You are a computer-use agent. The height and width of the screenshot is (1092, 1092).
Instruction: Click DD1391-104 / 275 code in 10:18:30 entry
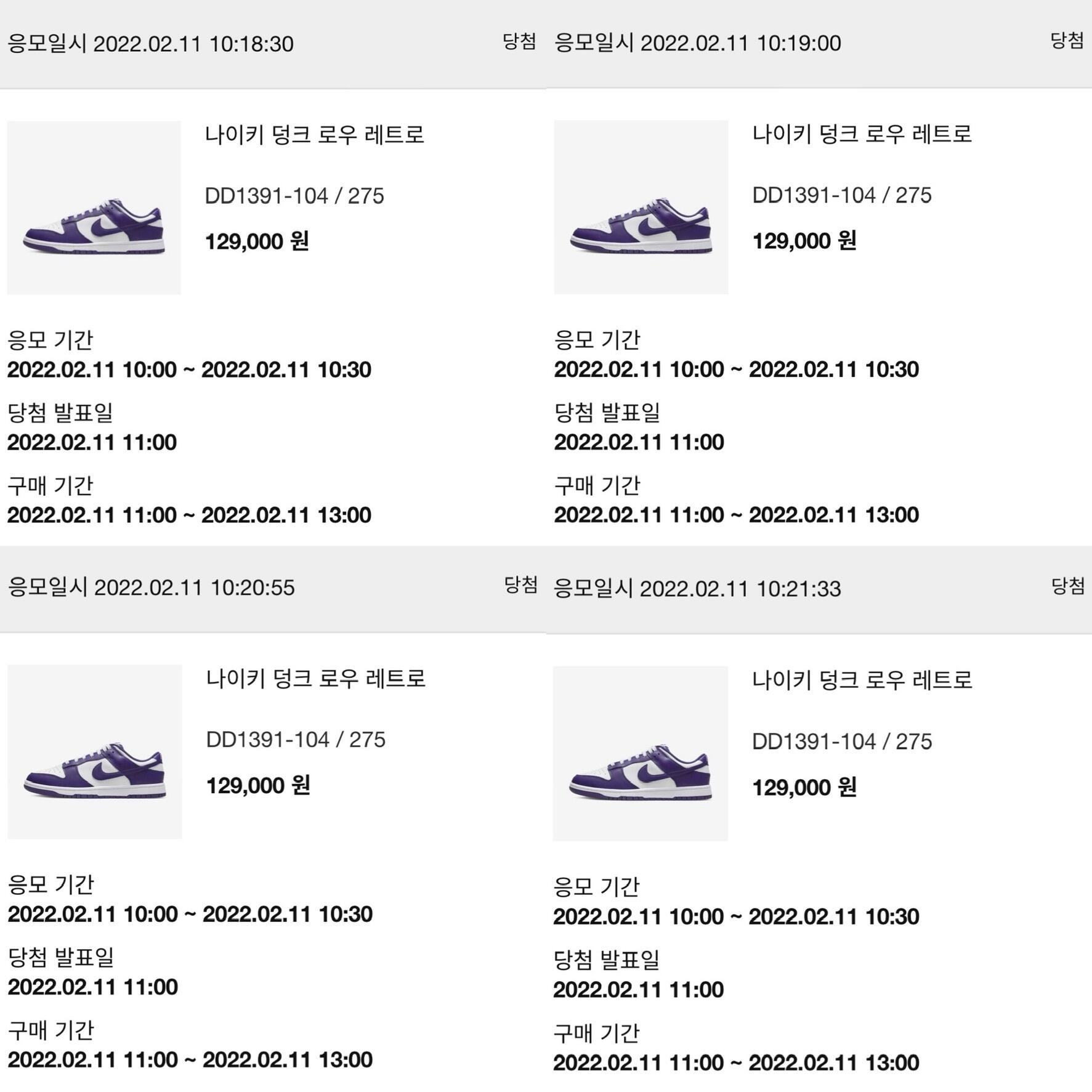[x=294, y=196]
